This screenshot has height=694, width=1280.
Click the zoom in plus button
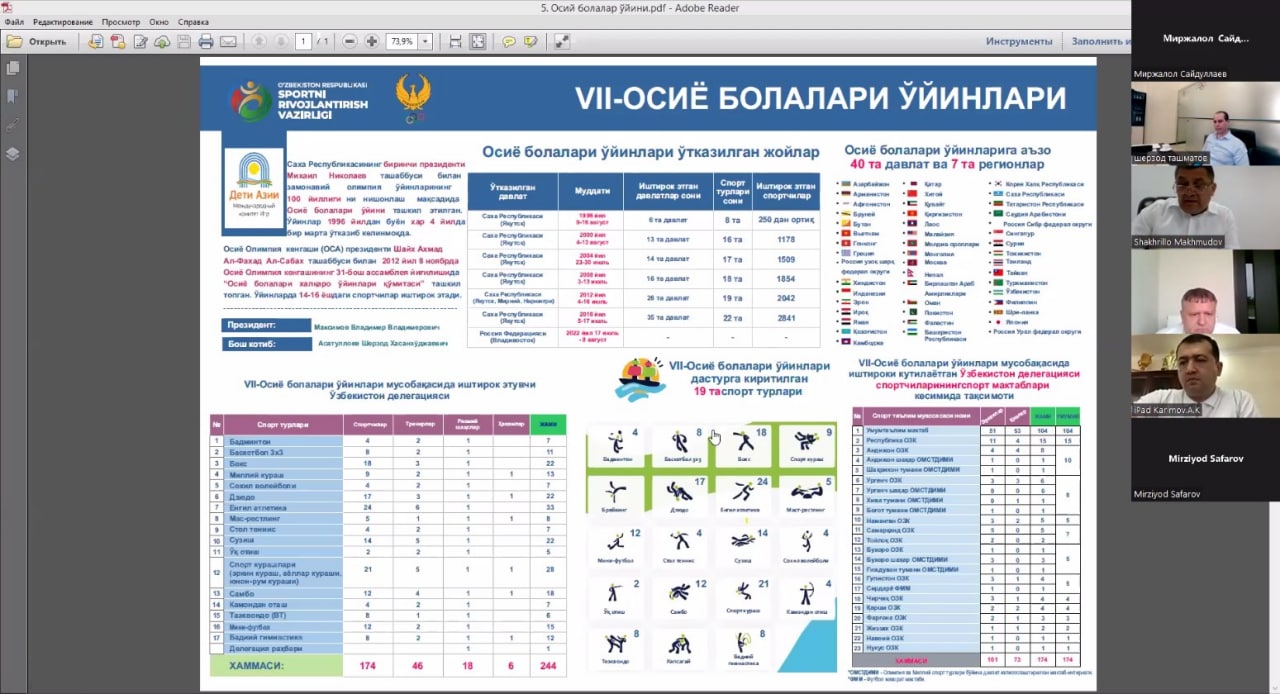click(x=372, y=42)
